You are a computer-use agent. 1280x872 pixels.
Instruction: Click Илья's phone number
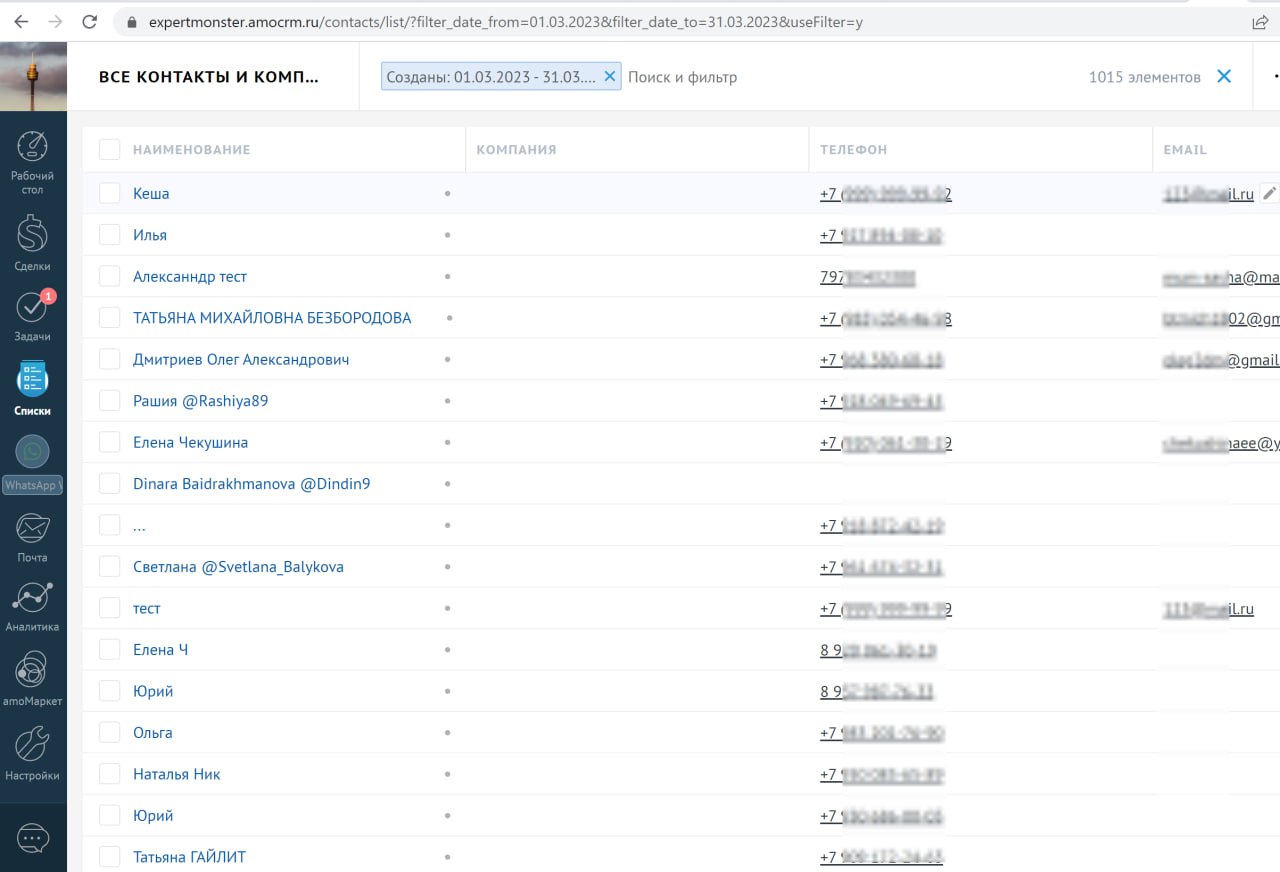pos(881,236)
